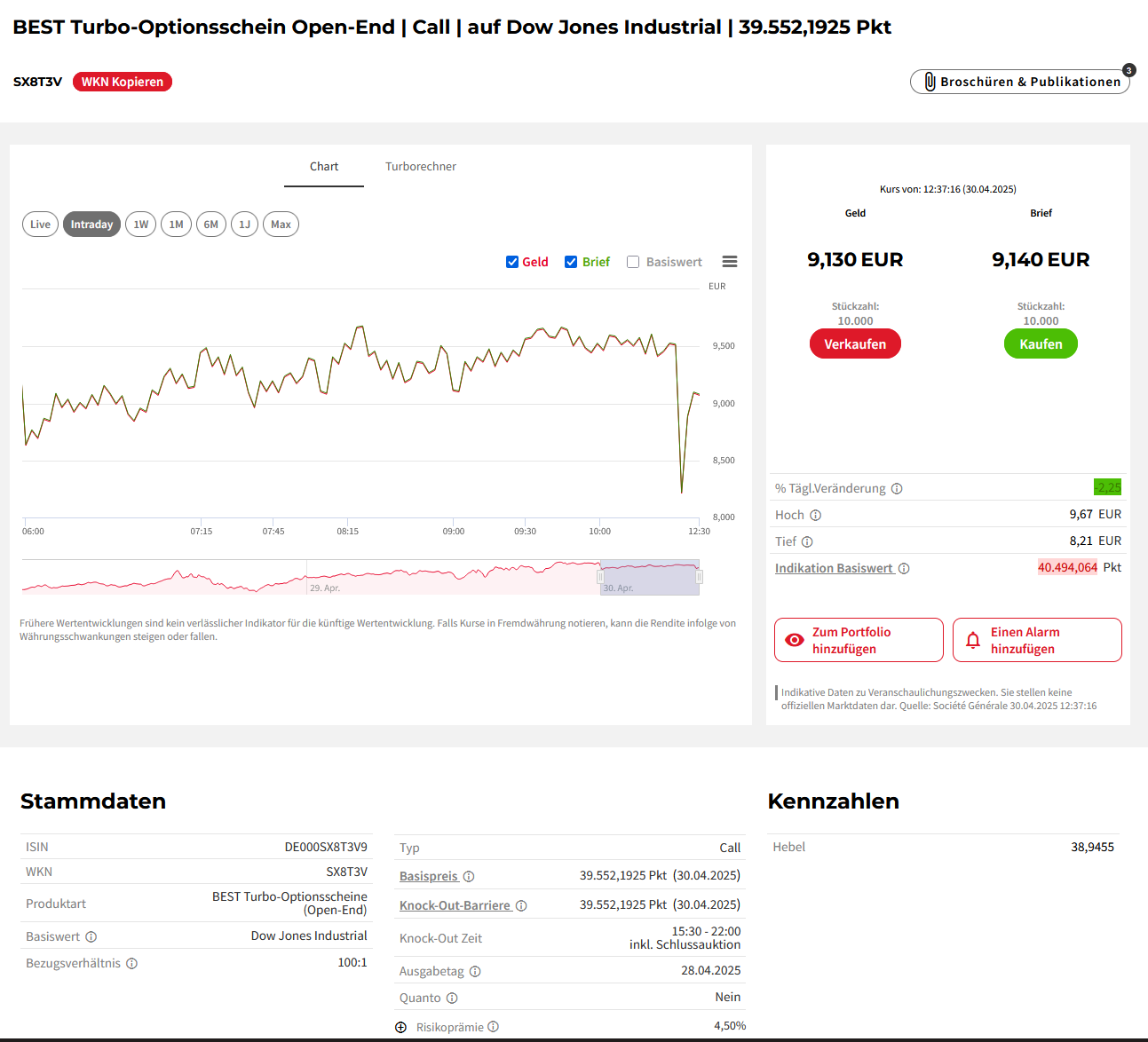Click the green Kaufen button

tap(1041, 344)
